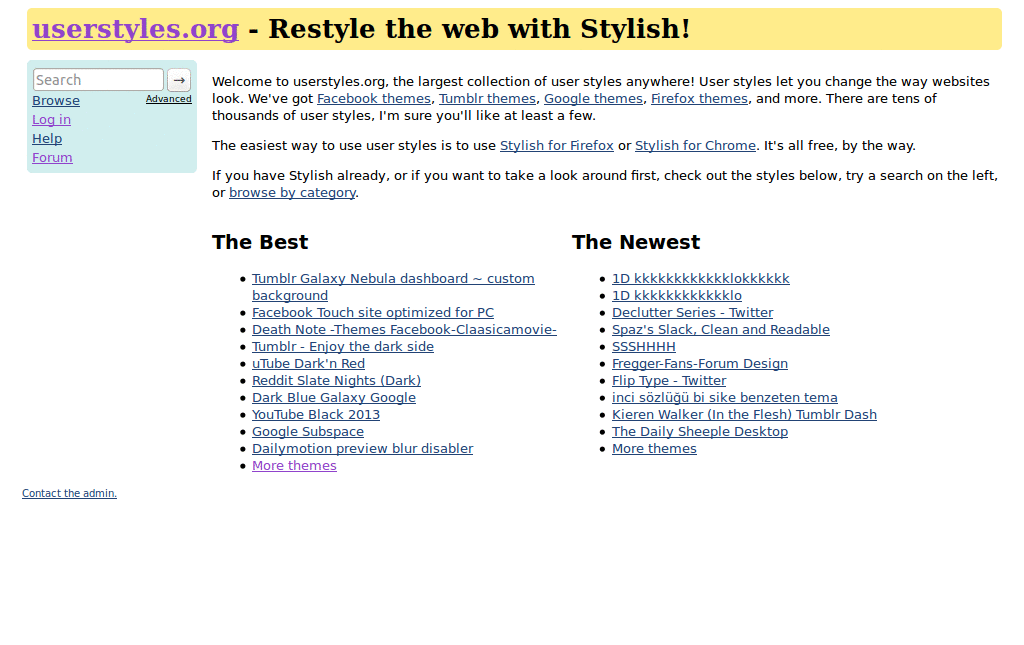This screenshot has width=1024, height=645.
Task: Click browse by category link
Action: 293,193
